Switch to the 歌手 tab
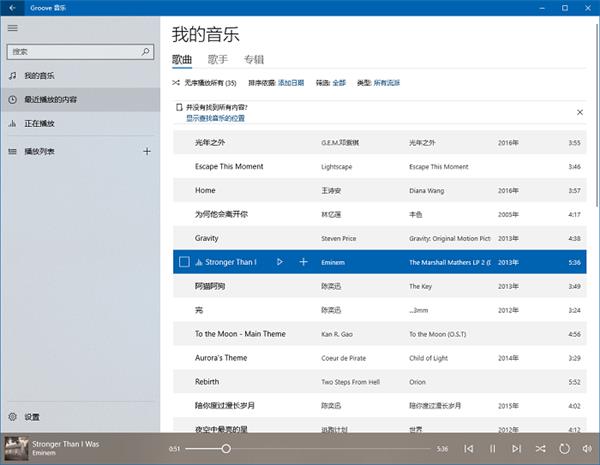The width and height of the screenshot is (600, 465). 218,60
